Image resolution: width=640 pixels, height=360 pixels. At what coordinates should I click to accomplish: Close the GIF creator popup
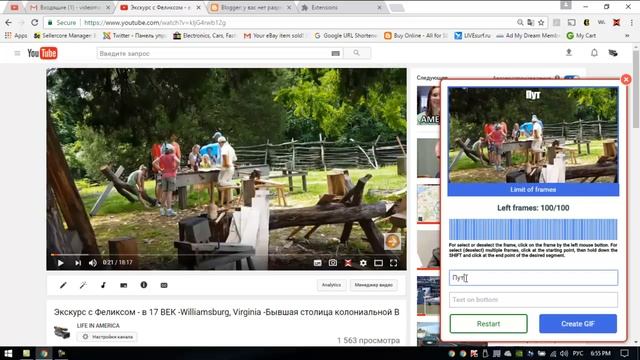(626, 80)
